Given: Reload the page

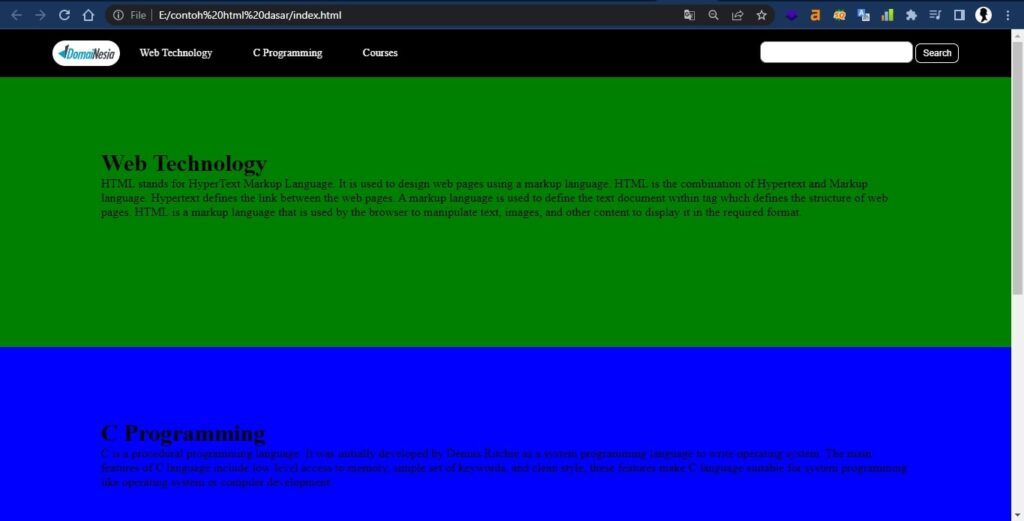Looking at the screenshot, I should tap(64, 15).
